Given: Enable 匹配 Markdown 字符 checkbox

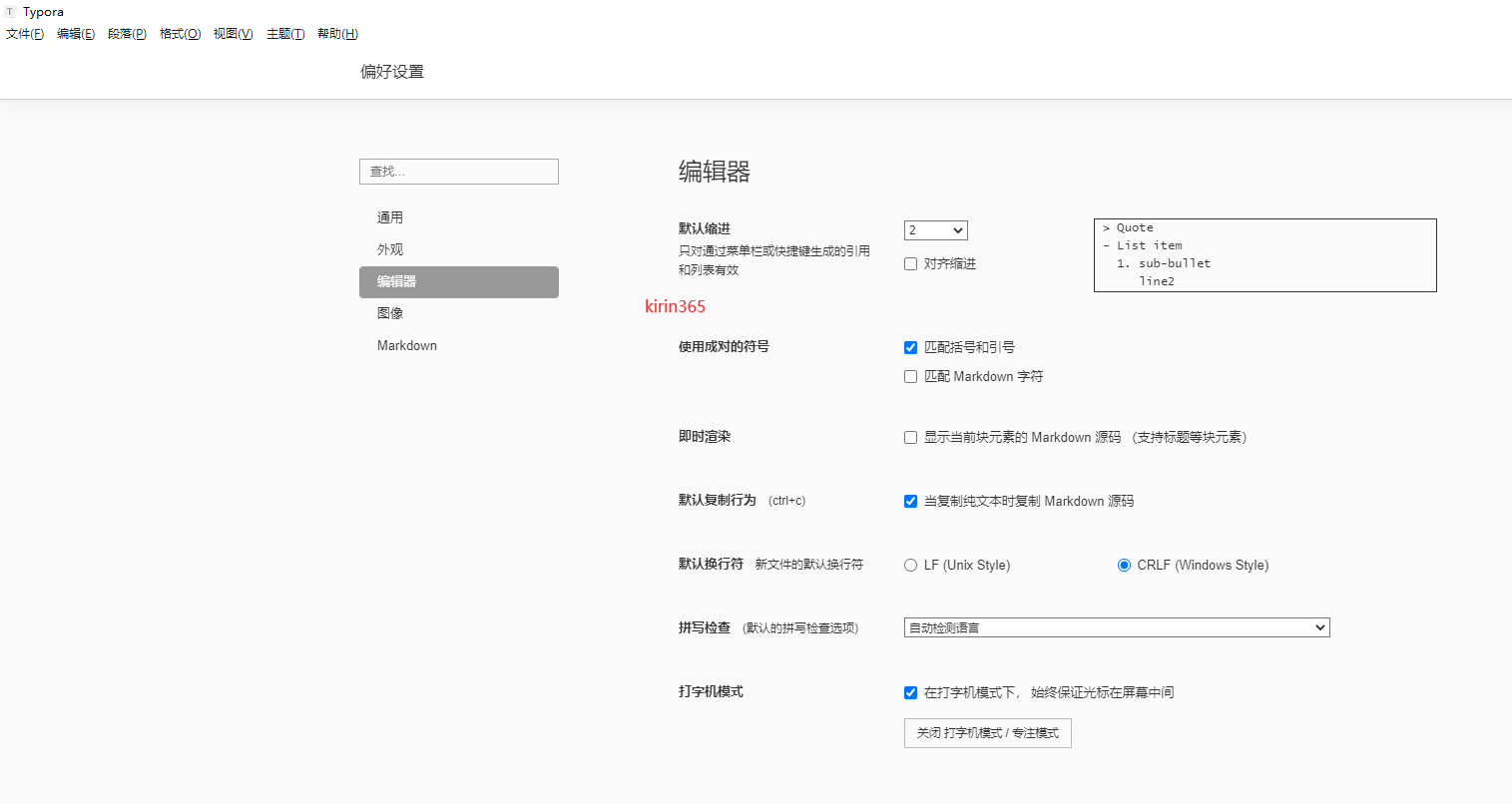Looking at the screenshot, I should pyautogui.click(x=910, y=377).
